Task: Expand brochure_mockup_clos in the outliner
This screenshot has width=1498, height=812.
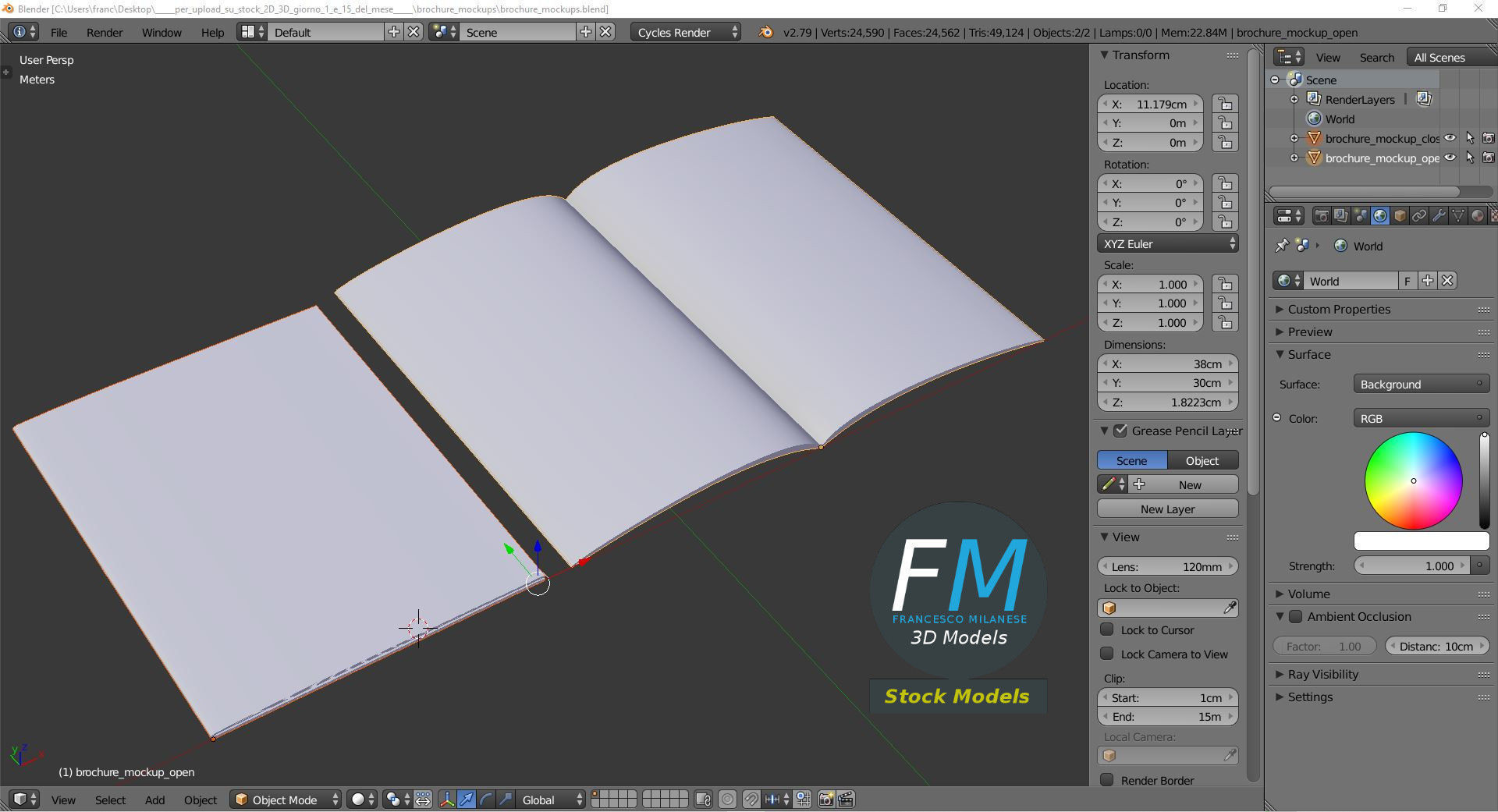Action: (1294, 138)
